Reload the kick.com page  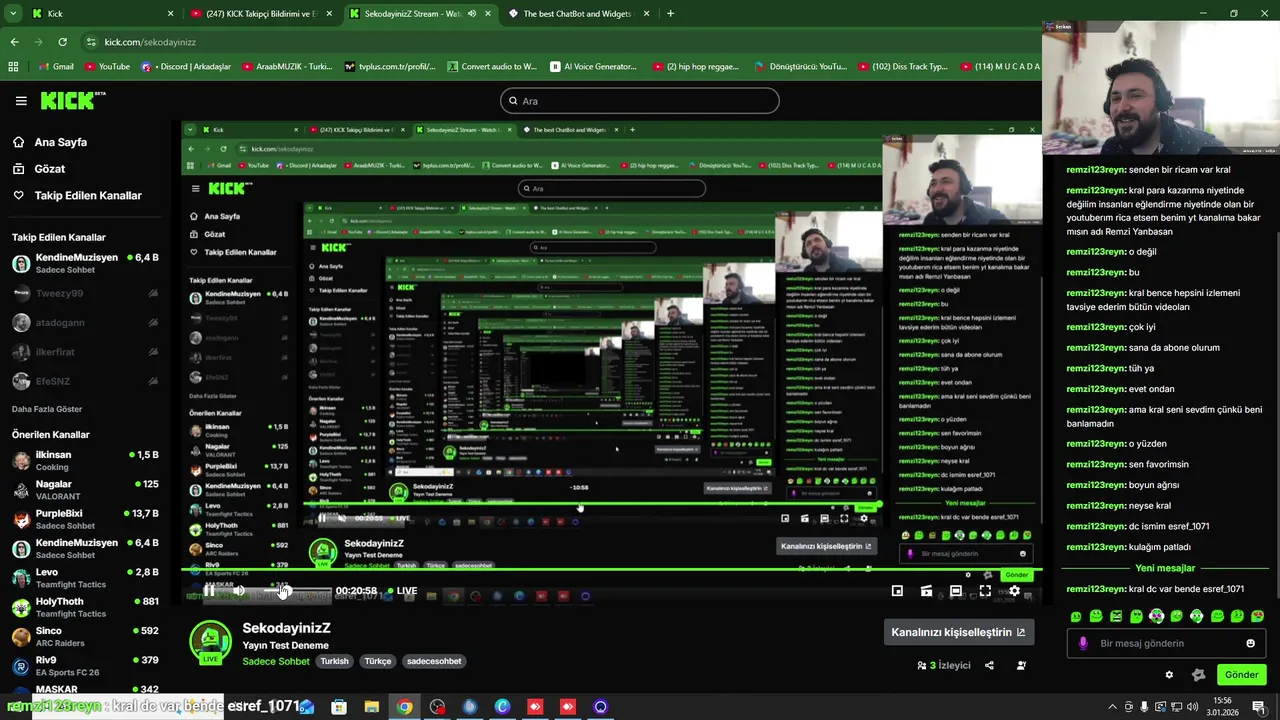coord(62,42)
